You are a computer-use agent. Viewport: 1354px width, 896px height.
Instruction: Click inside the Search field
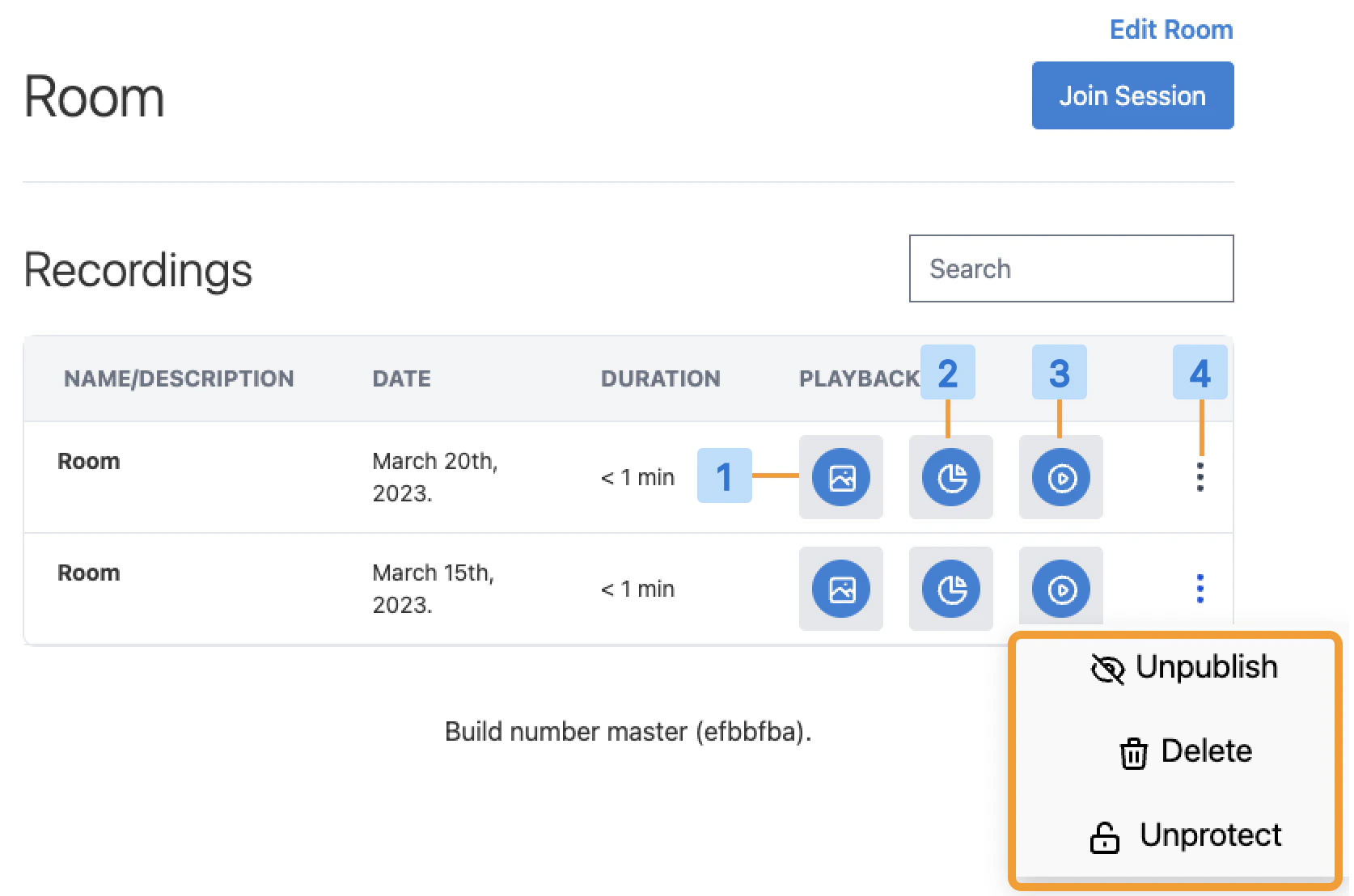[1071, 268]
